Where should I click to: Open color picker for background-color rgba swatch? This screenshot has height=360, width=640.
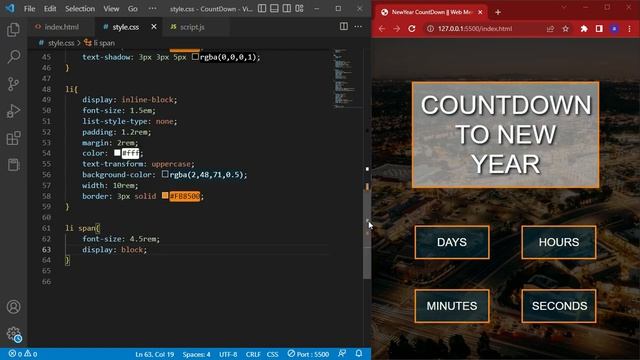[x=165, y=174]
